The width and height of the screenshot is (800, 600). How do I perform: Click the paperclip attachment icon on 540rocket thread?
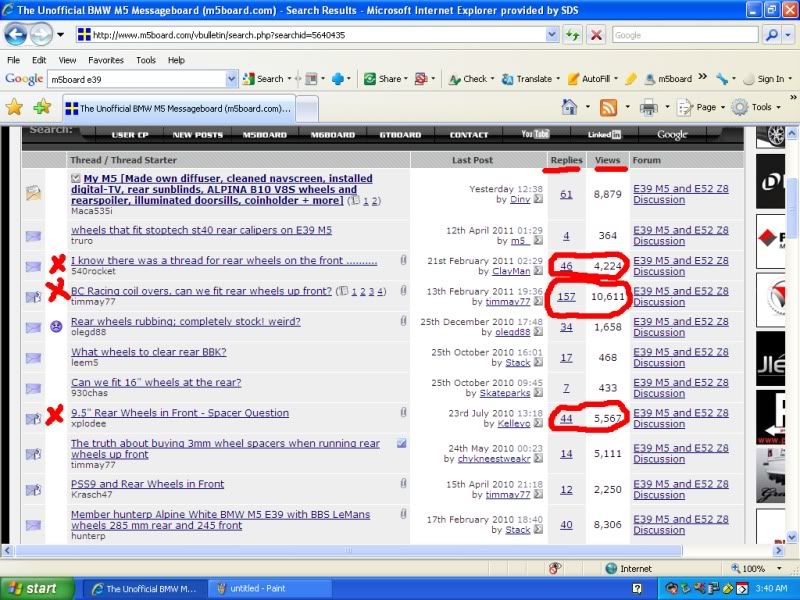click(403, 260)
